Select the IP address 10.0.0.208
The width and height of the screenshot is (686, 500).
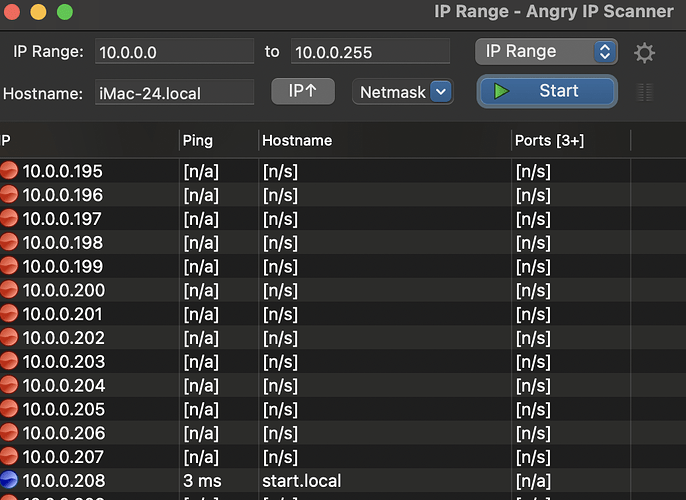click(64, 481)
